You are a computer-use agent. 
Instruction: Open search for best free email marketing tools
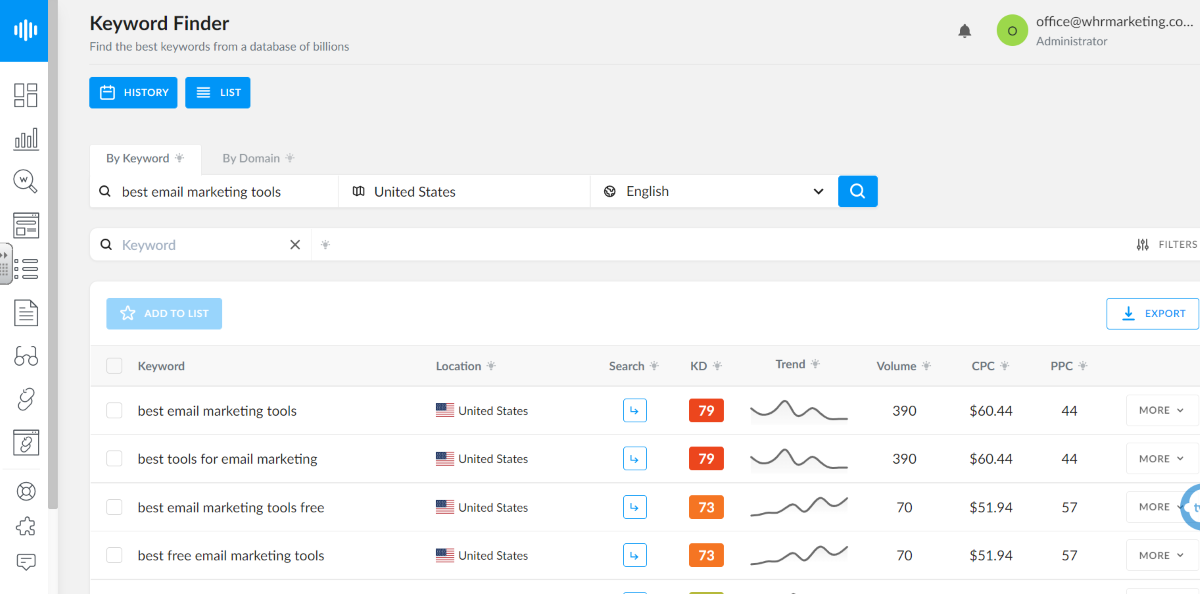click(635, 555)
